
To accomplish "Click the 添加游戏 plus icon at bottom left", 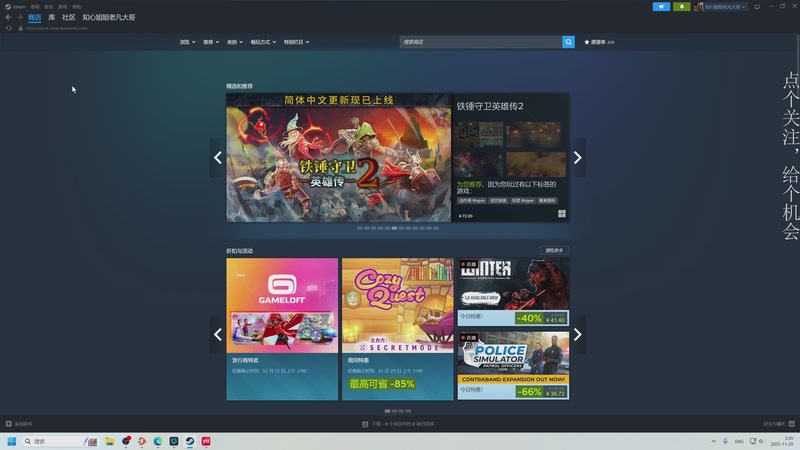I will (9, 423).
